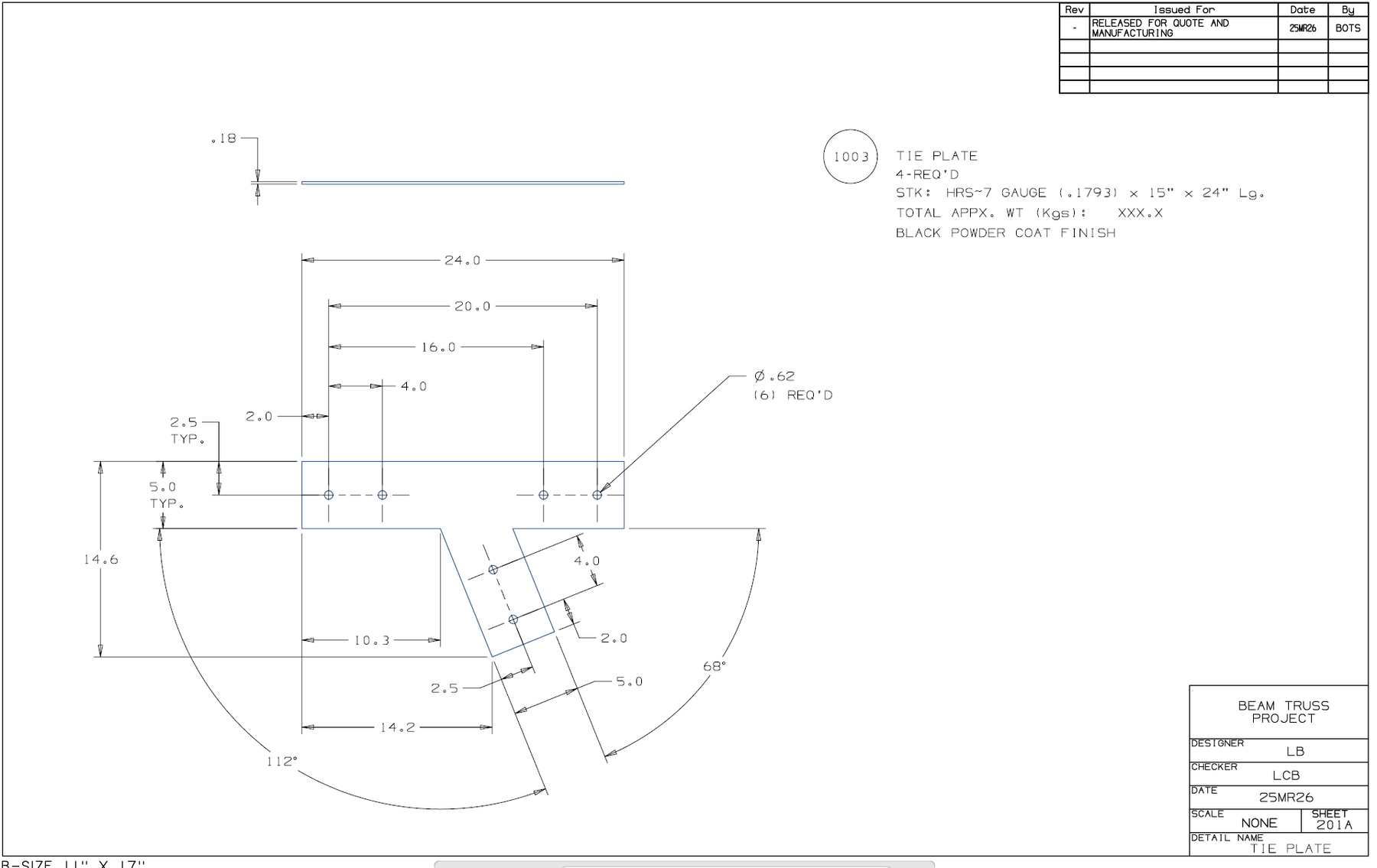Click the 2.0 dimension beside the angled leg
1377x868 pixels.
[614, 638]
